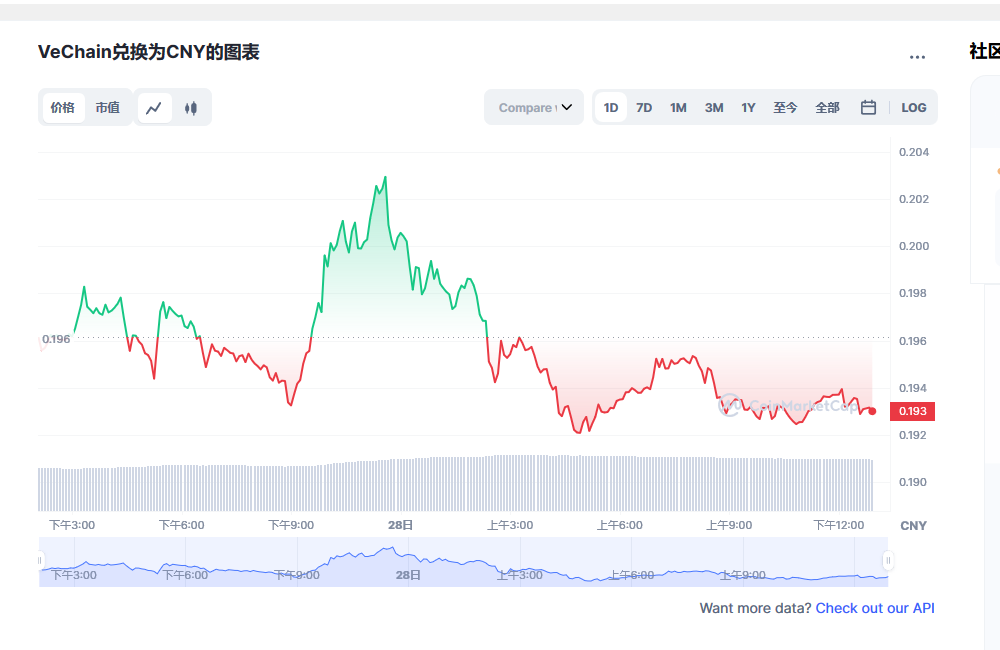
Task: Select the 全部 all-time range
Action: 827,108
